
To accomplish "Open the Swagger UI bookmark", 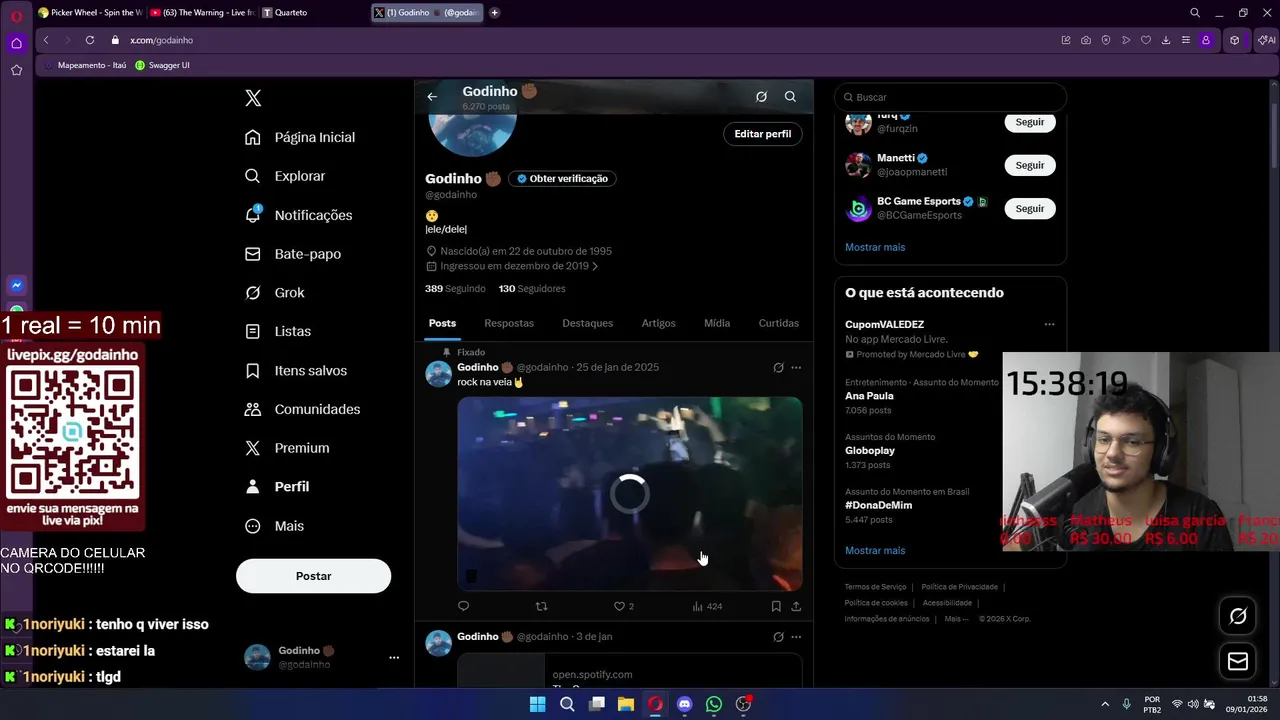I will pos(163,65).
